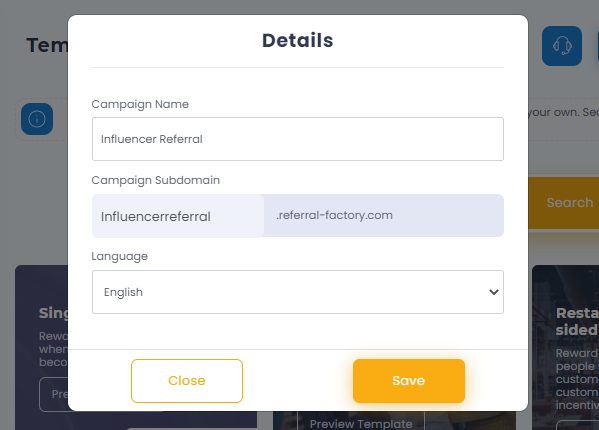Open the English language dropdown
This screenshot has height=430, width=599.
coord(298,292)
